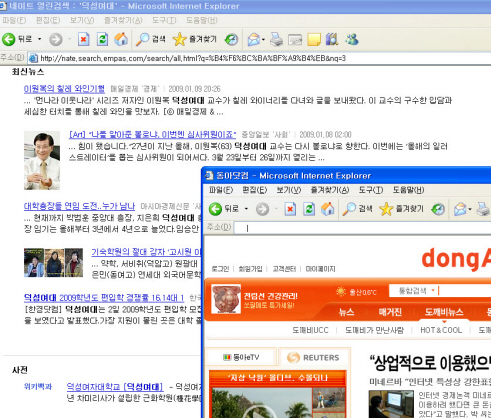Open the 도움말(H) menu in the dongA window

pos(408,190)
